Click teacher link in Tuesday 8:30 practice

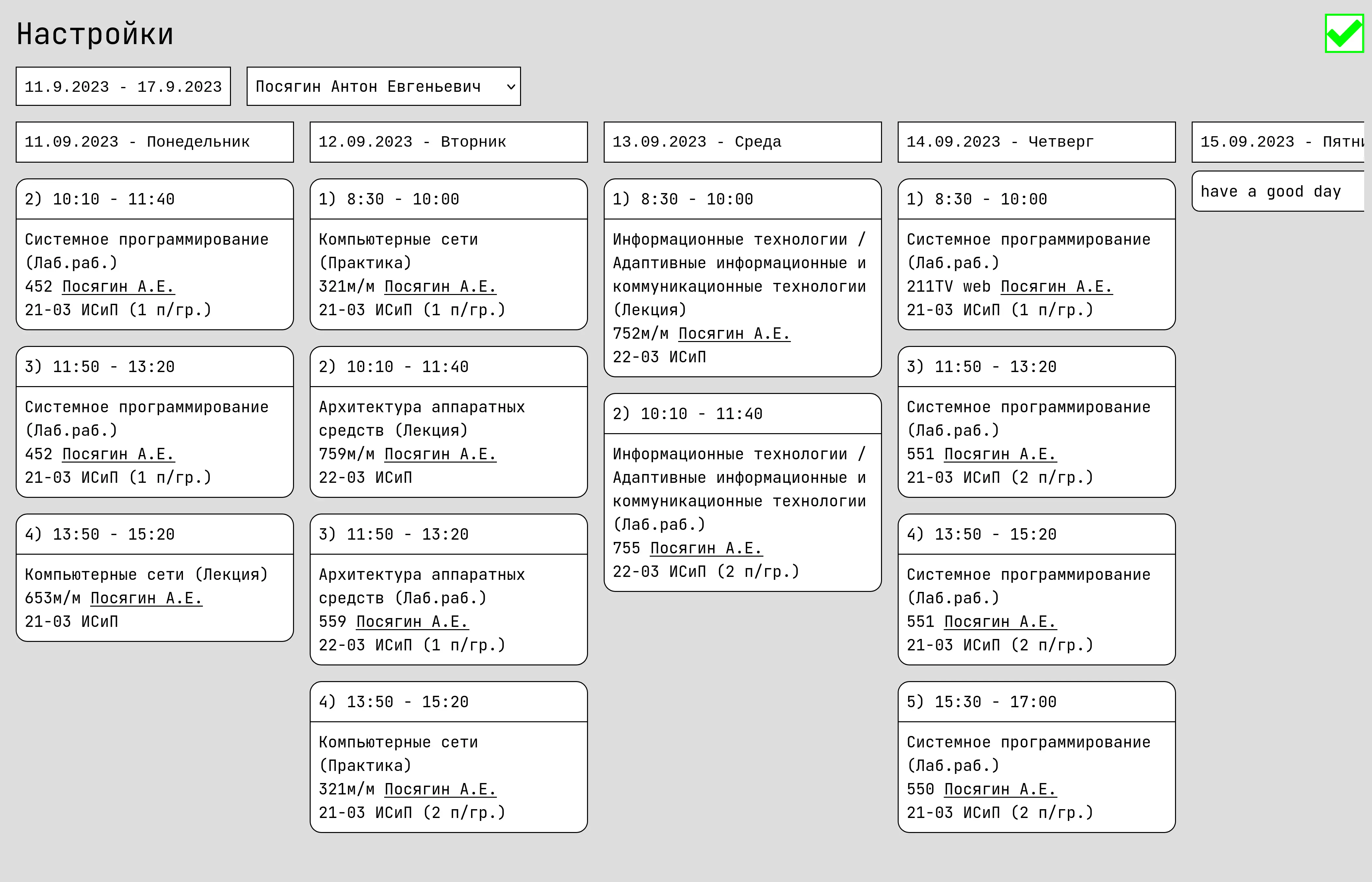(440, 286)
